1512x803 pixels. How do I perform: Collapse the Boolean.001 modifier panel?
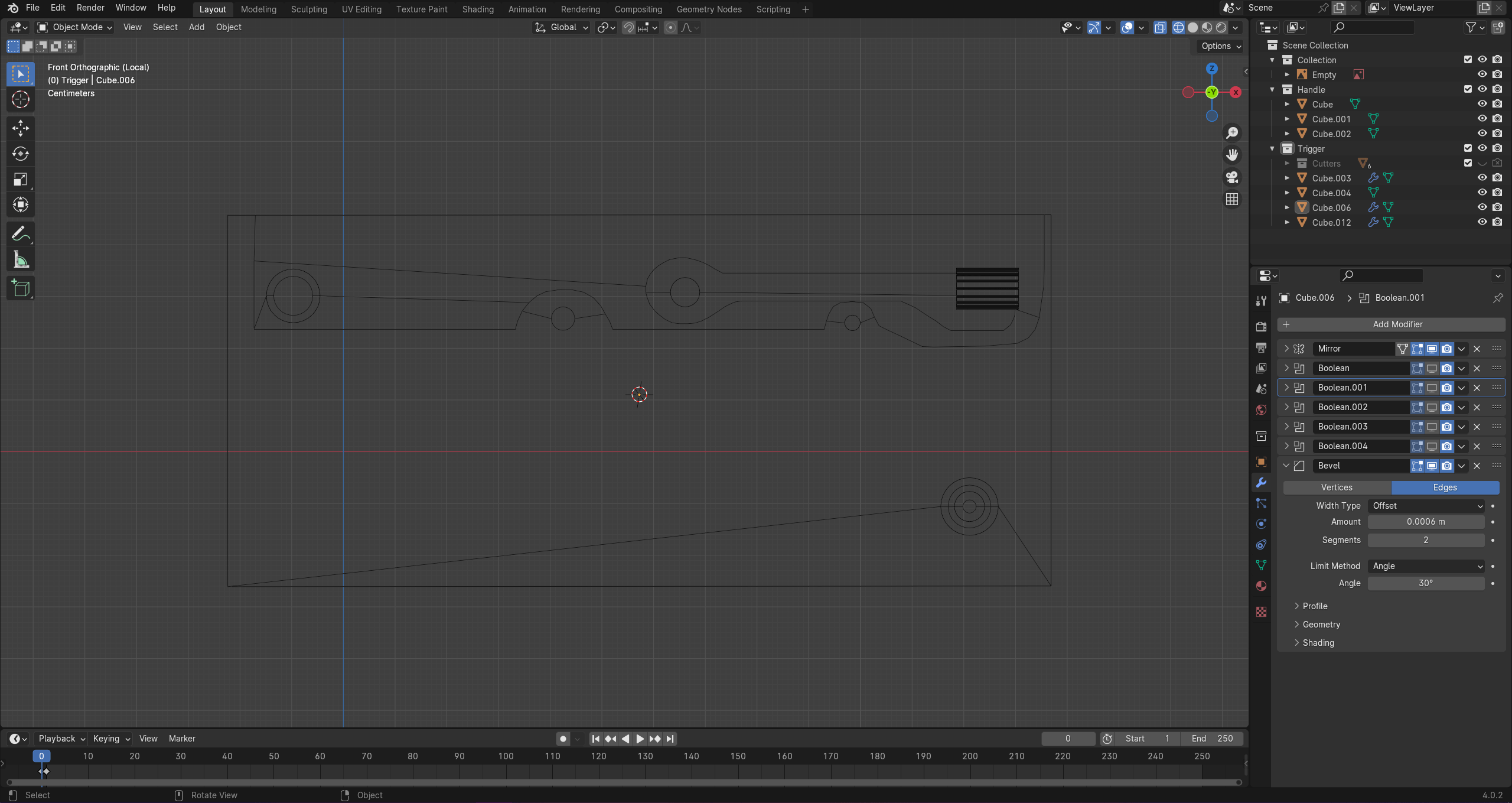pyautogui.click(x=1287, y=387)
